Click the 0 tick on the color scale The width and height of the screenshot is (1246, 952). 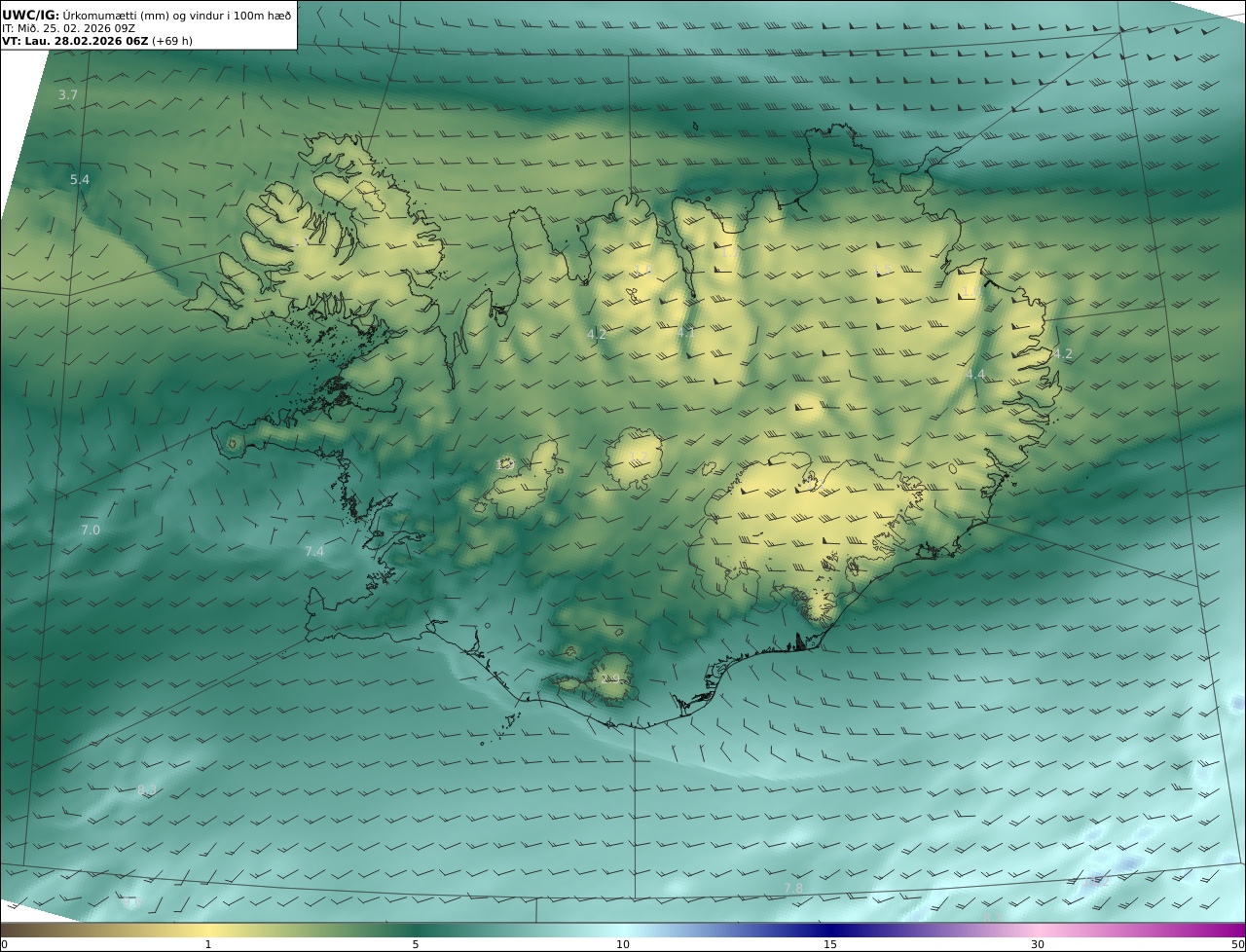(x=4, y=944)
